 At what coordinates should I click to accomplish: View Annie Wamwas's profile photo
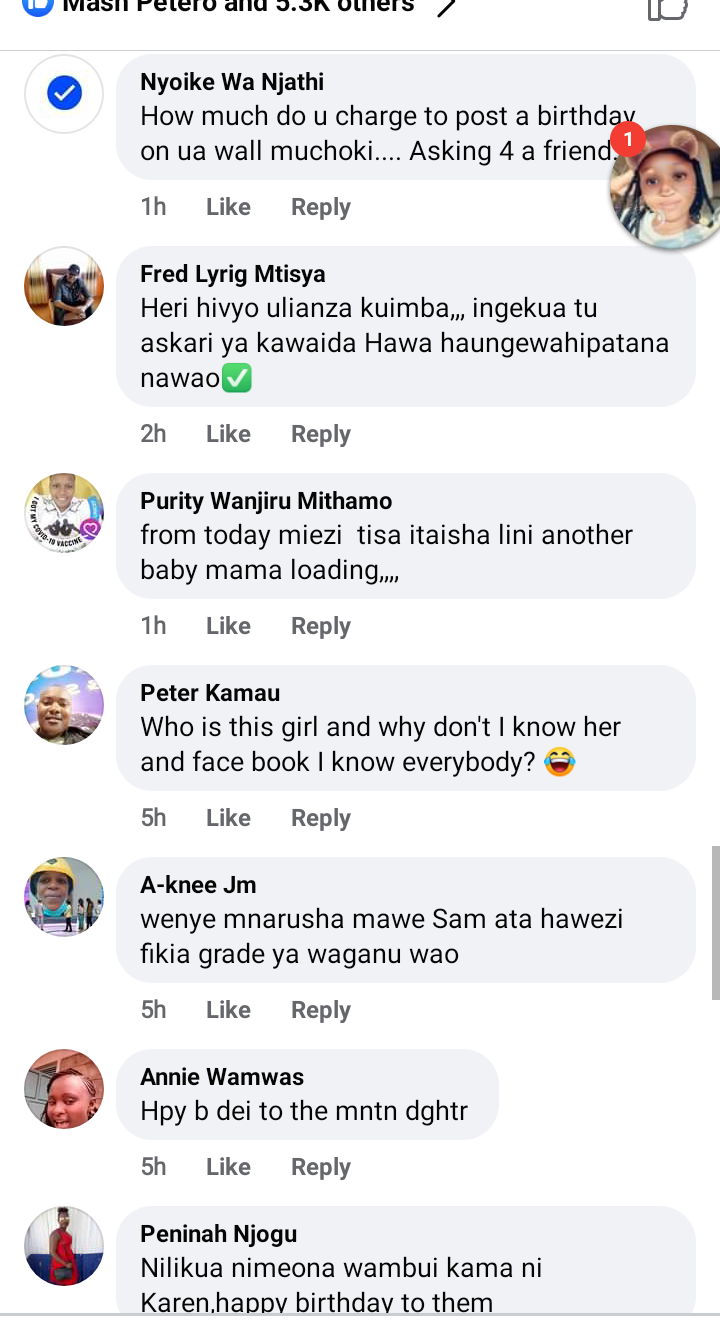pyautogui.click(x=64, y=1089)
